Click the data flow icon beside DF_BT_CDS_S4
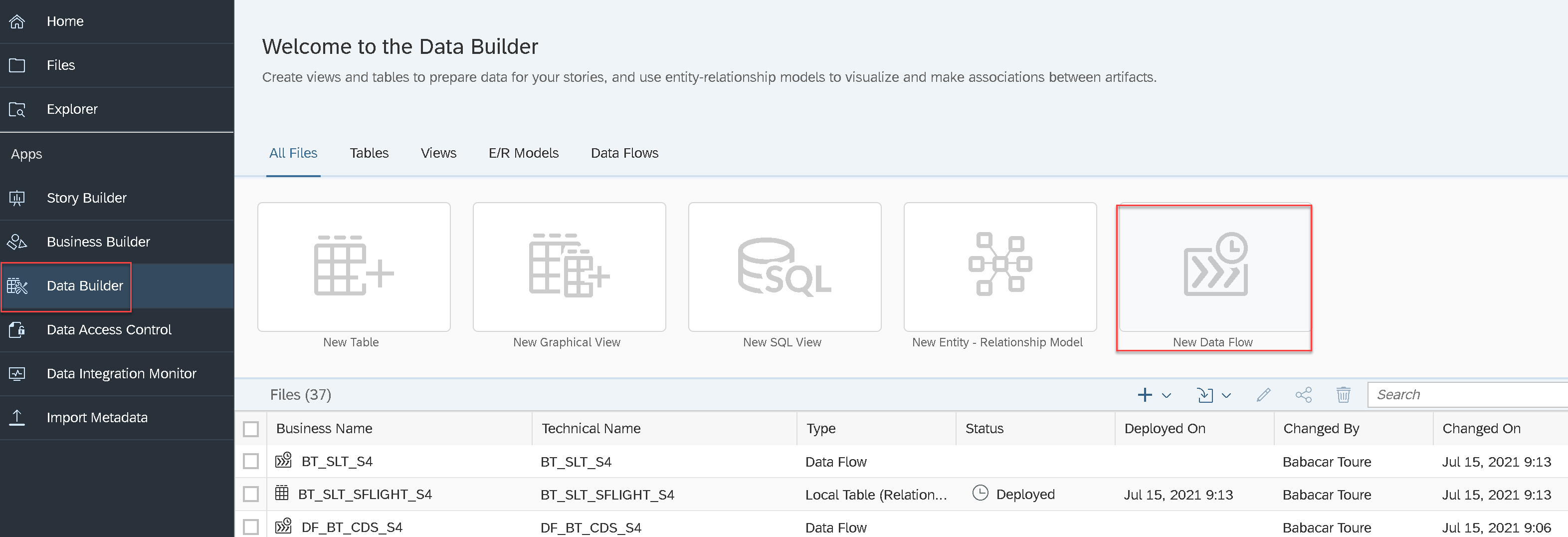1568x537 pixels. (283, 526)
